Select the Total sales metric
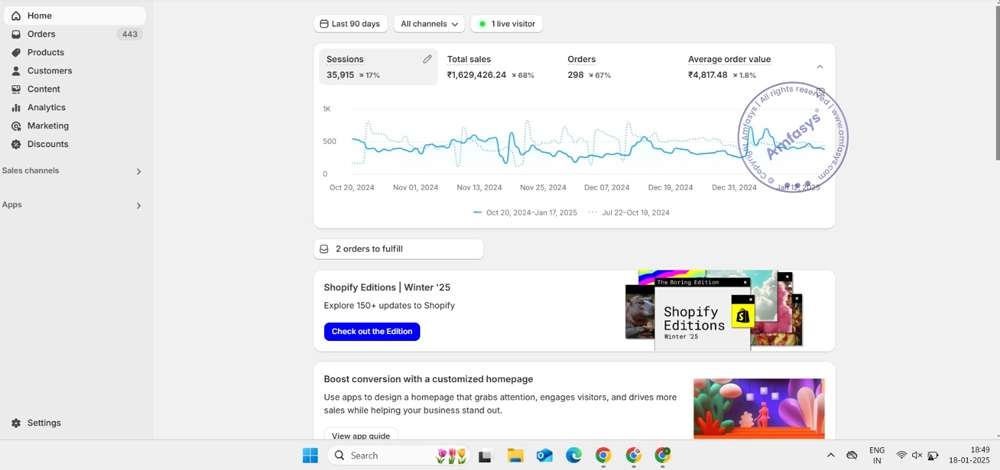The image size is (1000, 470). 490,67
